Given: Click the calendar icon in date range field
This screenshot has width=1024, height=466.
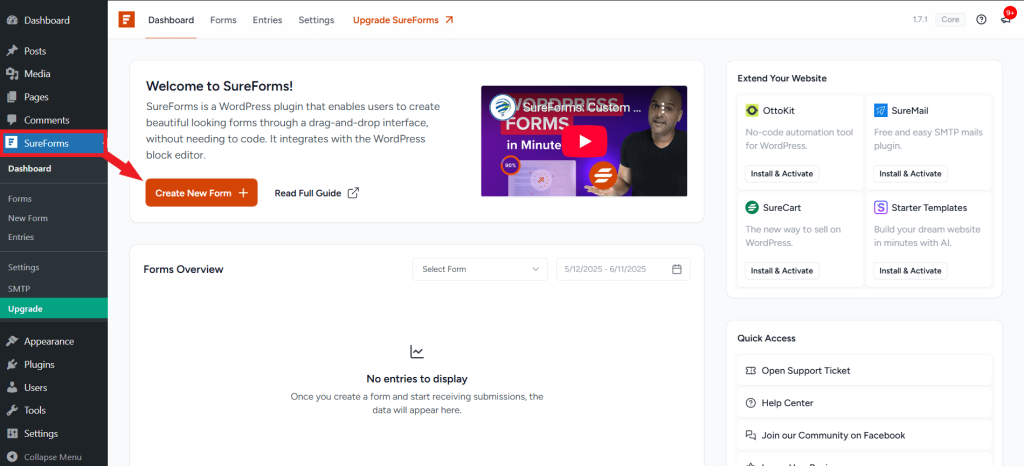Looking at the screenshot, I should tap(677, 269).
